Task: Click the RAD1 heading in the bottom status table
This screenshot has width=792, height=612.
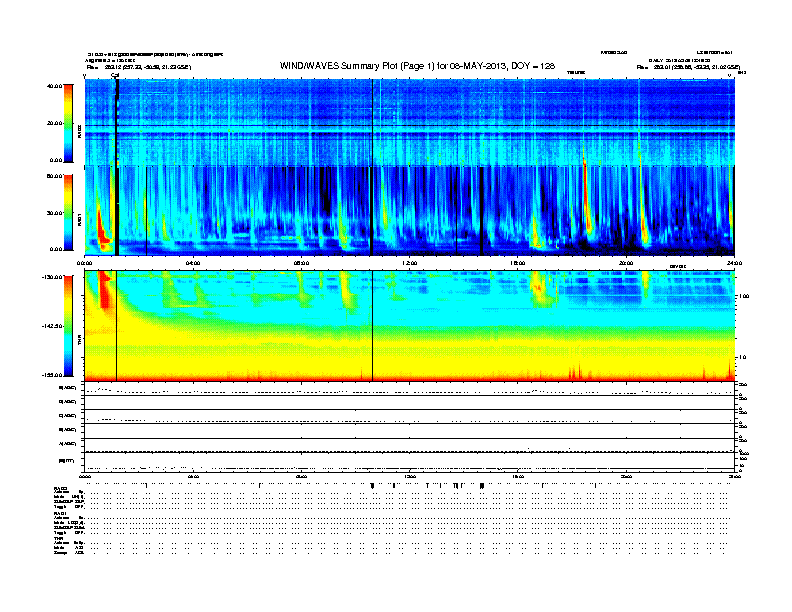Action: (61, 514)
